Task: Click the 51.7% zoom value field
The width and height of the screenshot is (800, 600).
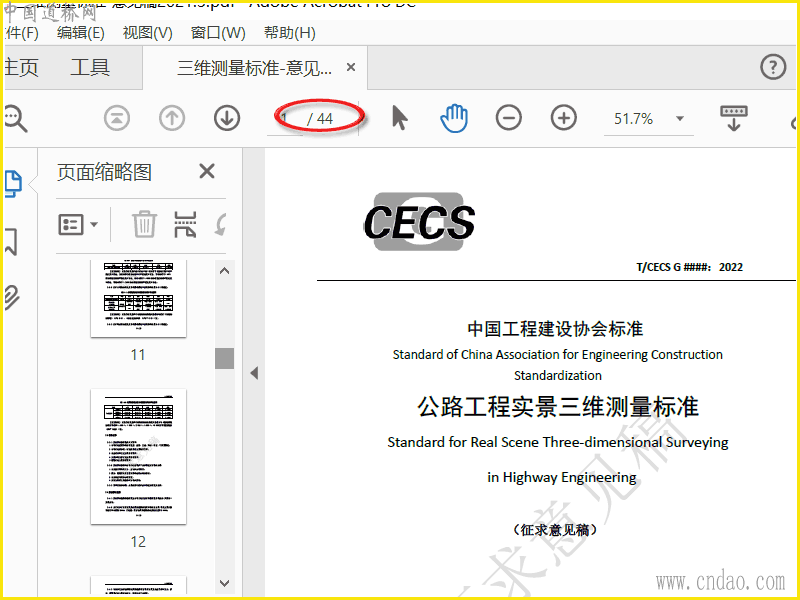Action: click(634, 119)
